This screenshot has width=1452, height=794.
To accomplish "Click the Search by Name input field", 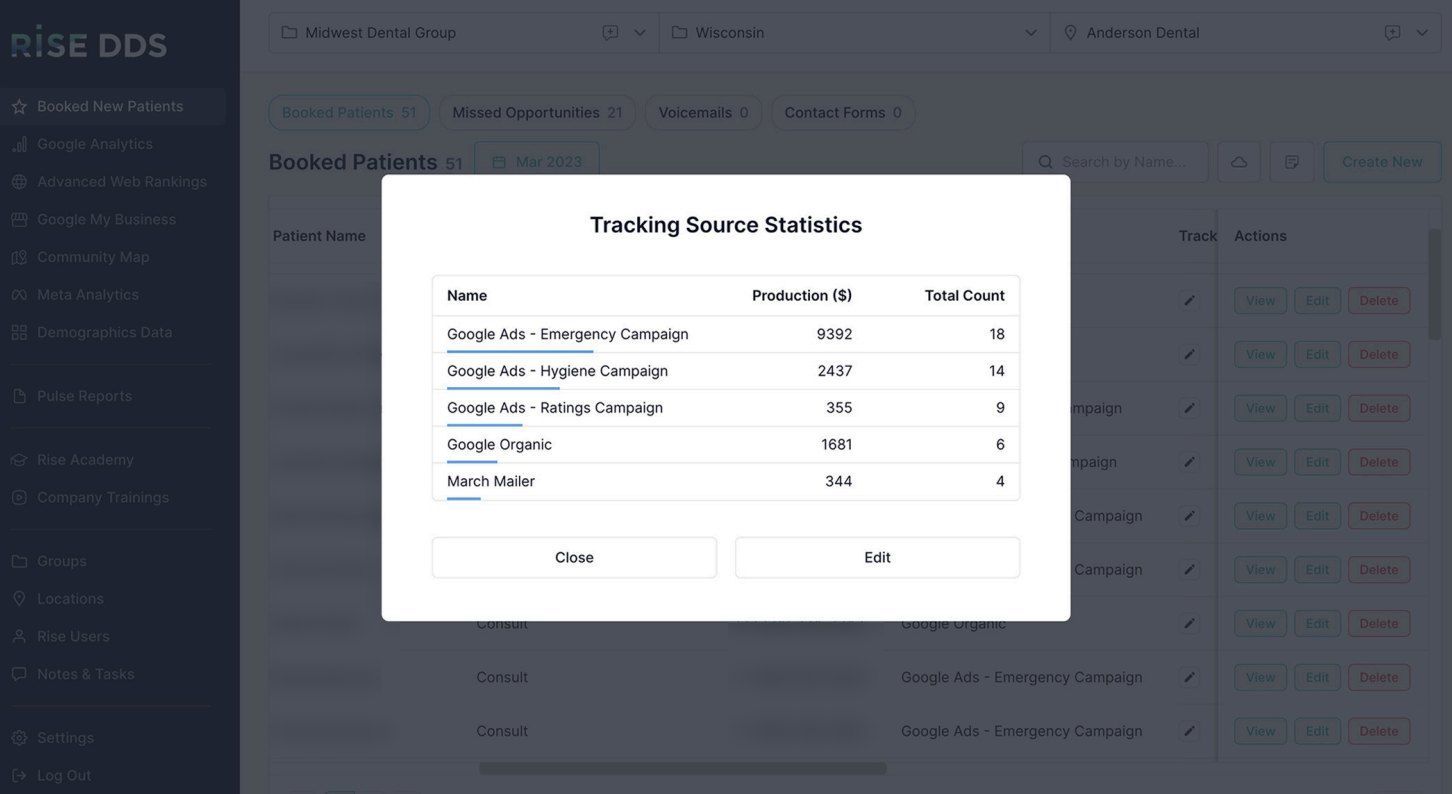I will tap(1115, 162).
